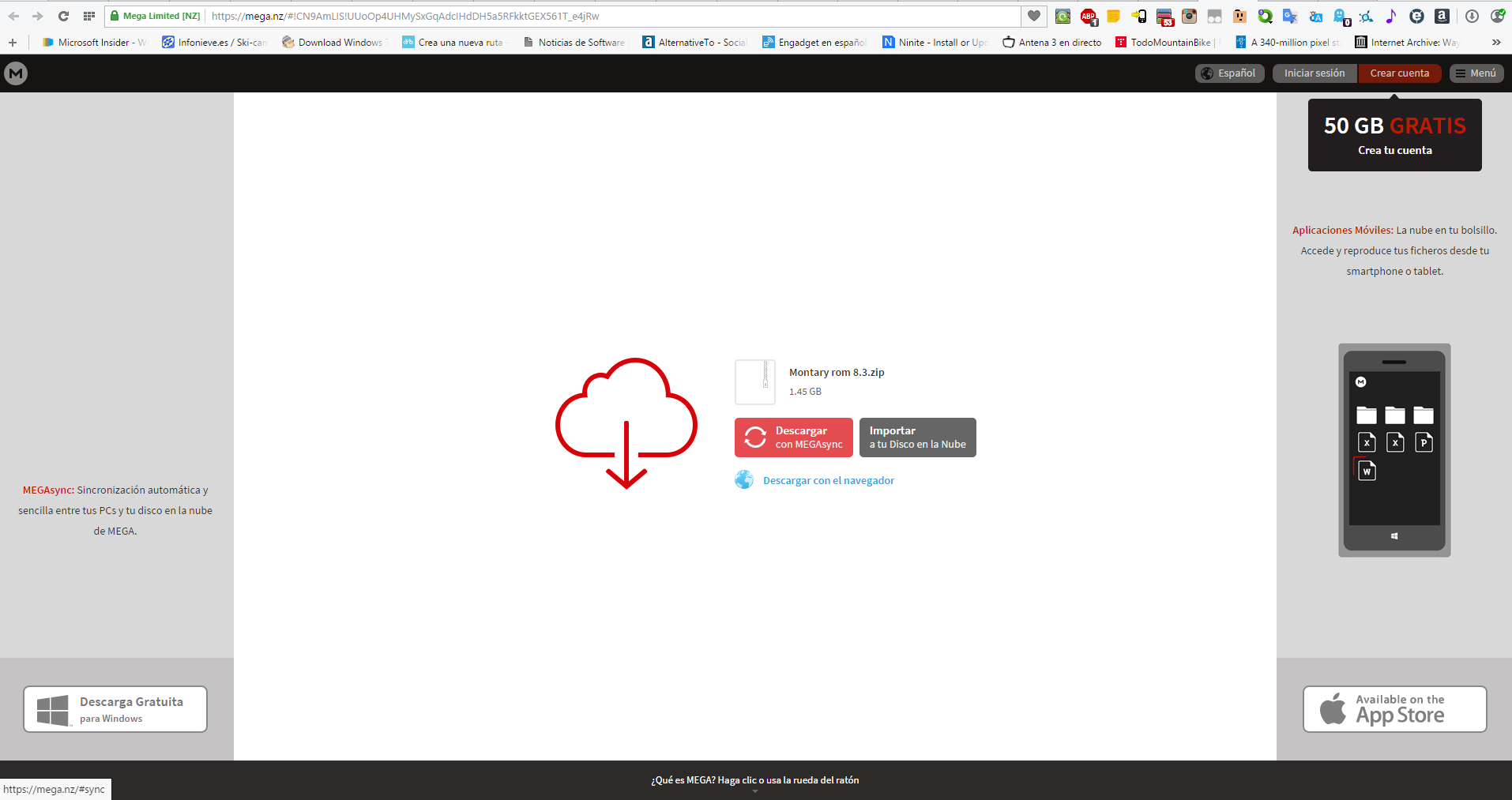Click the large red cloud download icon
Screen dimensions: 1512x800
coord(626,423)
